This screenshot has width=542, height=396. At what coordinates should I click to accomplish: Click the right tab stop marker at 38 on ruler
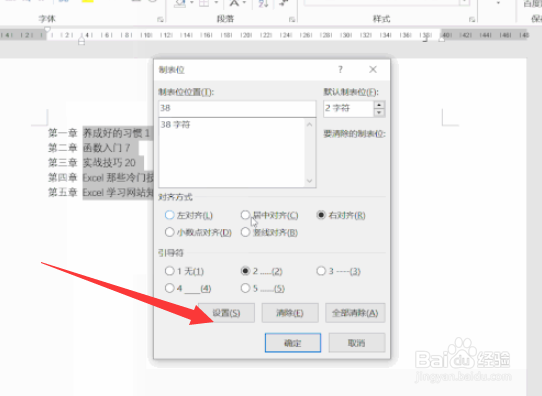tap(426, 40)
